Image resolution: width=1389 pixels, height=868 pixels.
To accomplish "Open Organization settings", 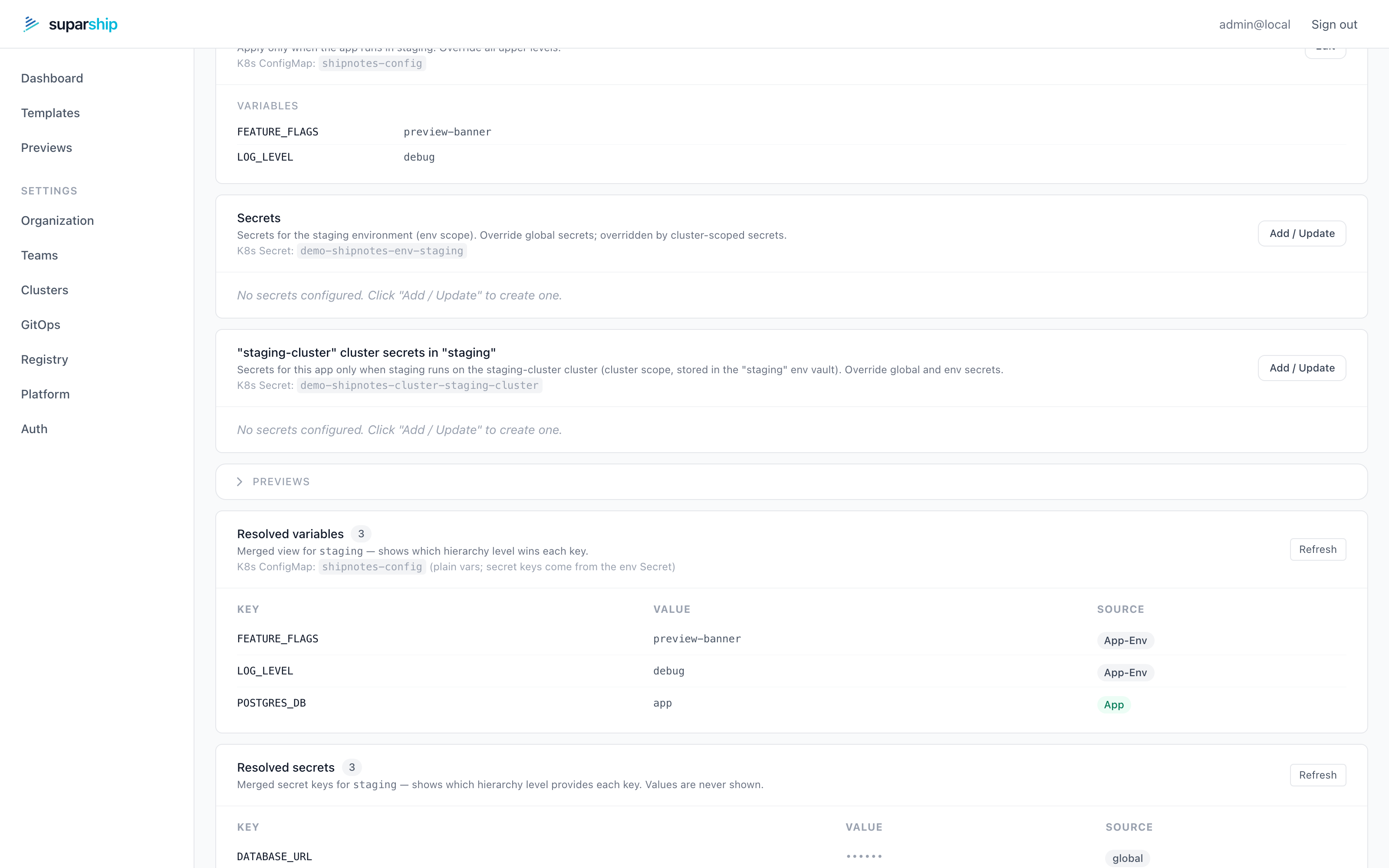I will [x=57, y=220].
